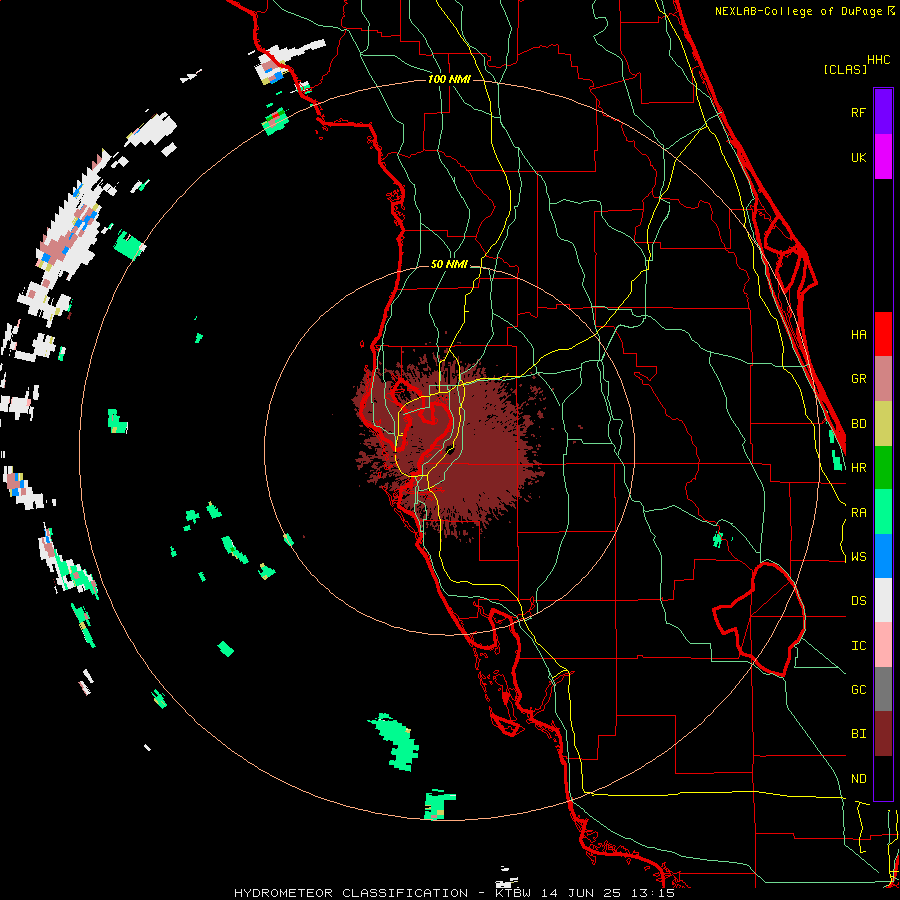900x900 pixels.
Task: Click the 'NEXLAB-College of DuPage' credit text
Action: click(800, 11)
